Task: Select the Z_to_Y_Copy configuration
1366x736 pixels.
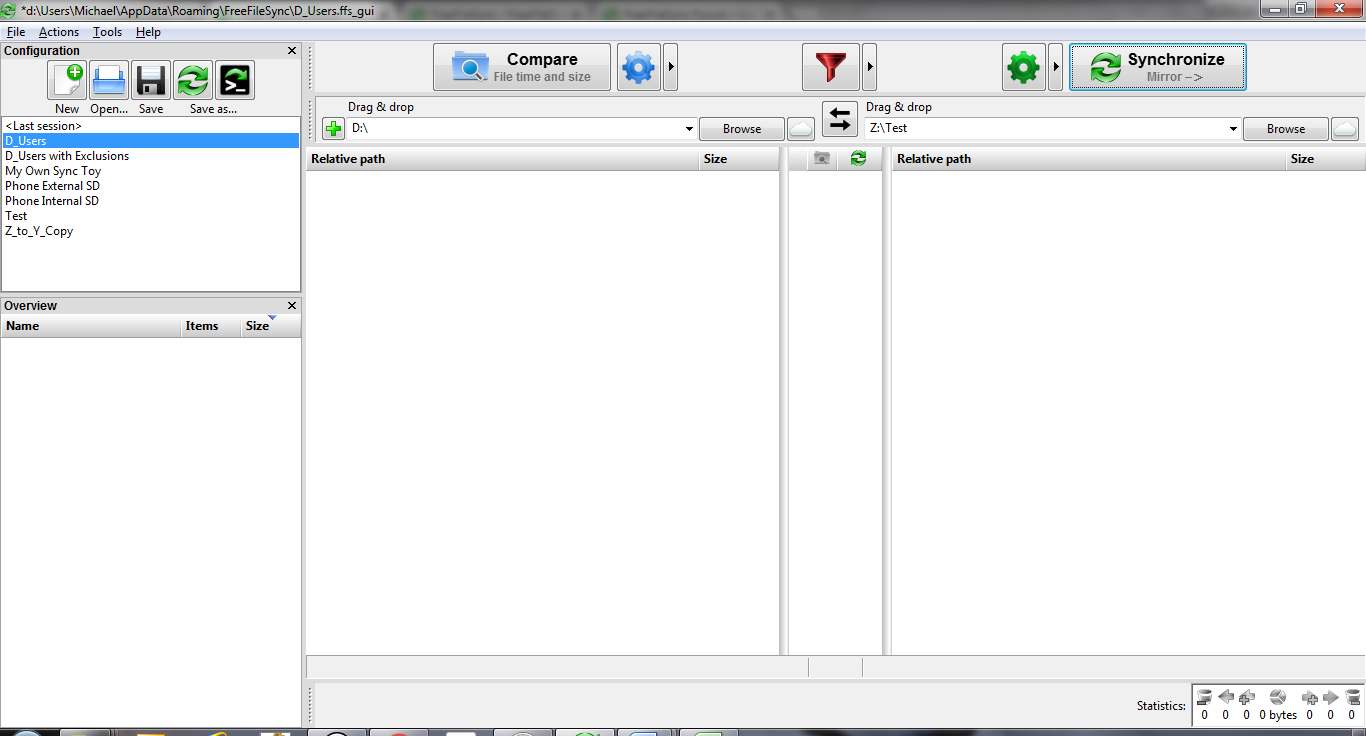Action: coord(151,231)
